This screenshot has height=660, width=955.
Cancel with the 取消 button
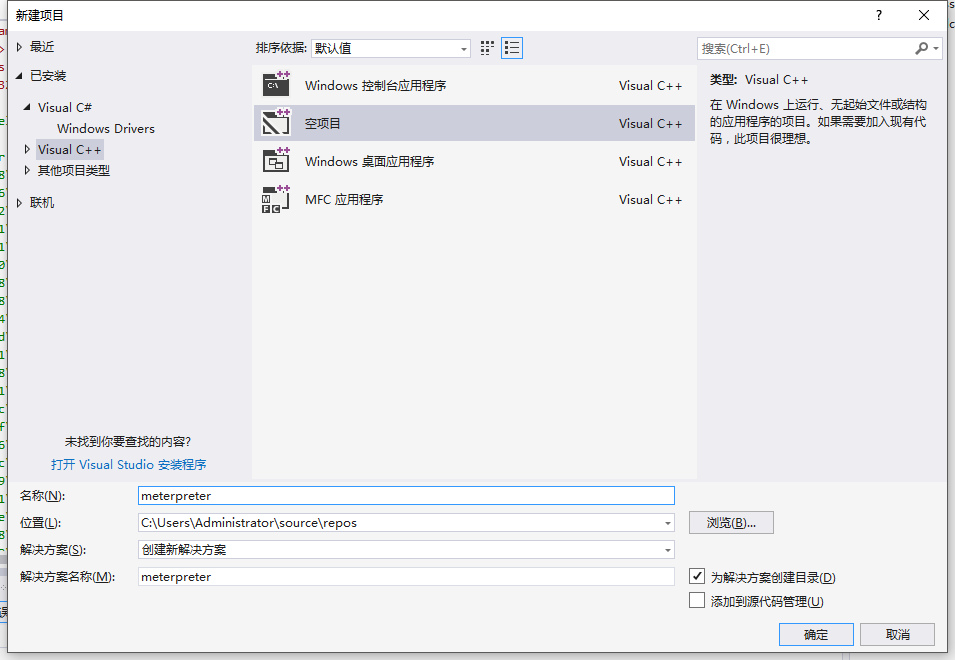(897, 634)
